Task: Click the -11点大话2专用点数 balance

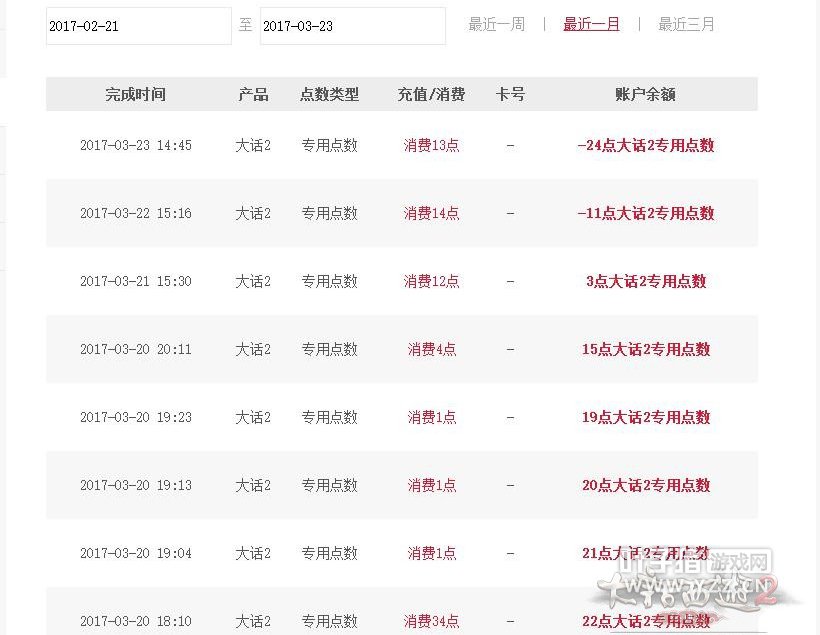Action: tap(645, 213)
